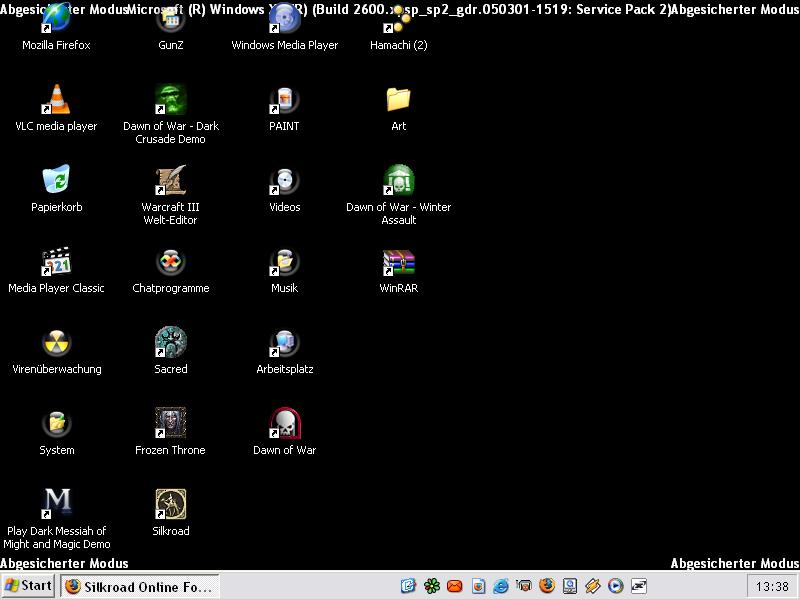Open the VLC media player shortcut

(56, 100)
